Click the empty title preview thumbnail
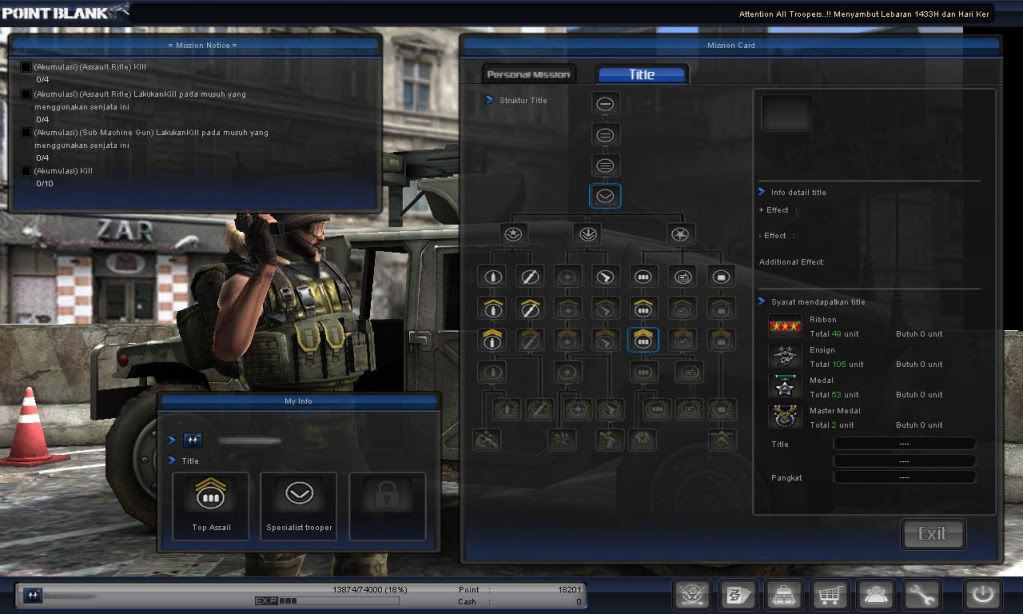 tap(786, 113)
